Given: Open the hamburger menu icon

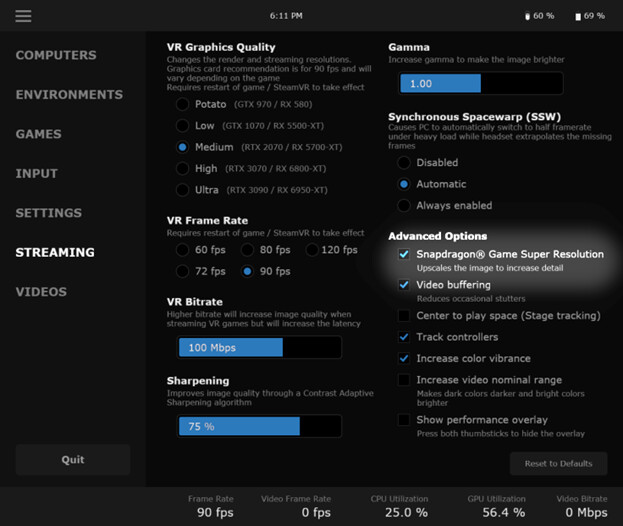Looking at the screenshot, I should [23, 16].
